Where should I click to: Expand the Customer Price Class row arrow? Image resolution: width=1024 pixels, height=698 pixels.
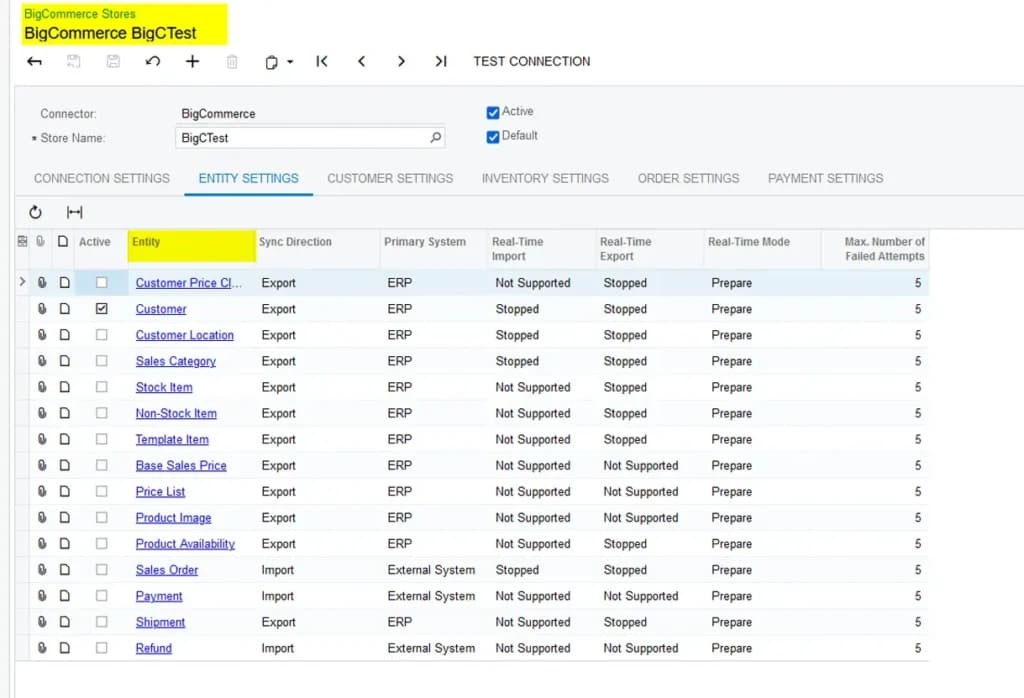(22, 282)
